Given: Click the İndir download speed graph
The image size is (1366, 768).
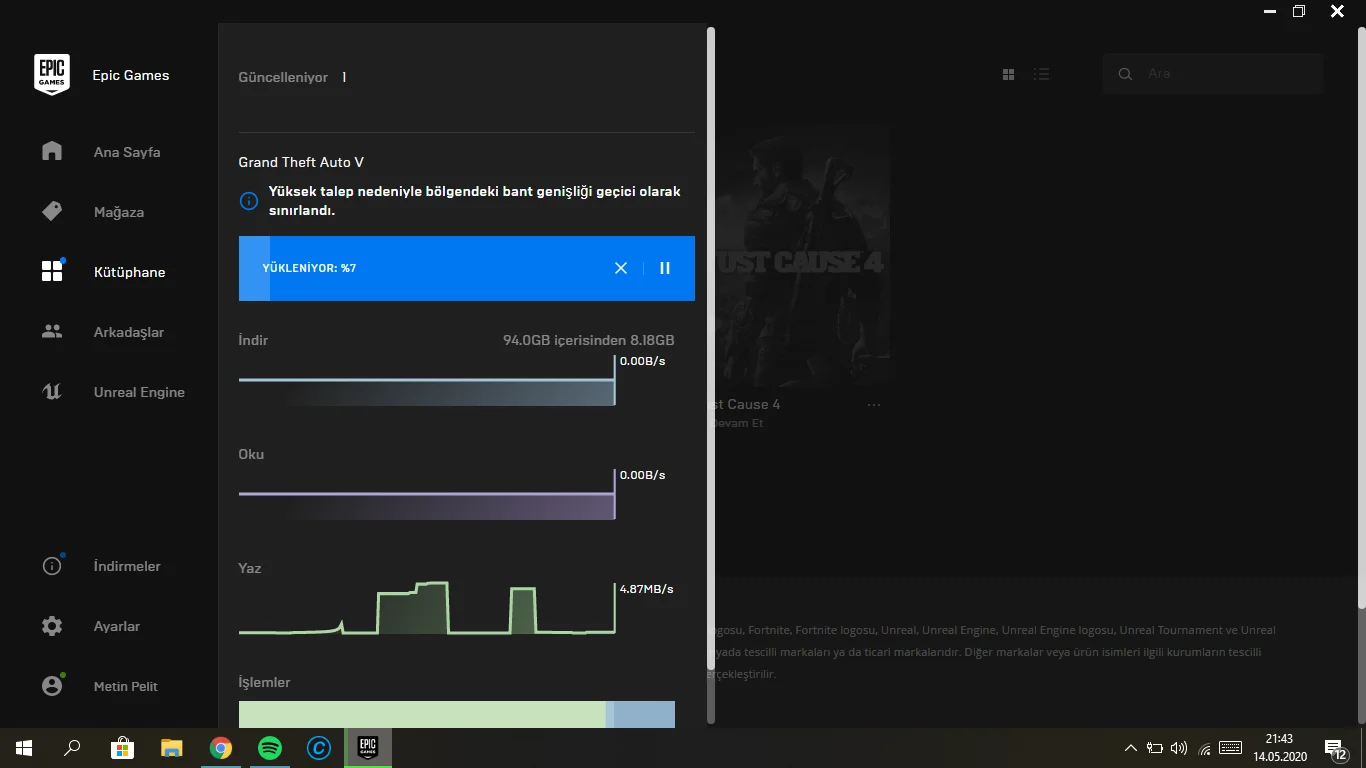Looking at the screenshot, I should pyautogui.click(x=427, y=380).
